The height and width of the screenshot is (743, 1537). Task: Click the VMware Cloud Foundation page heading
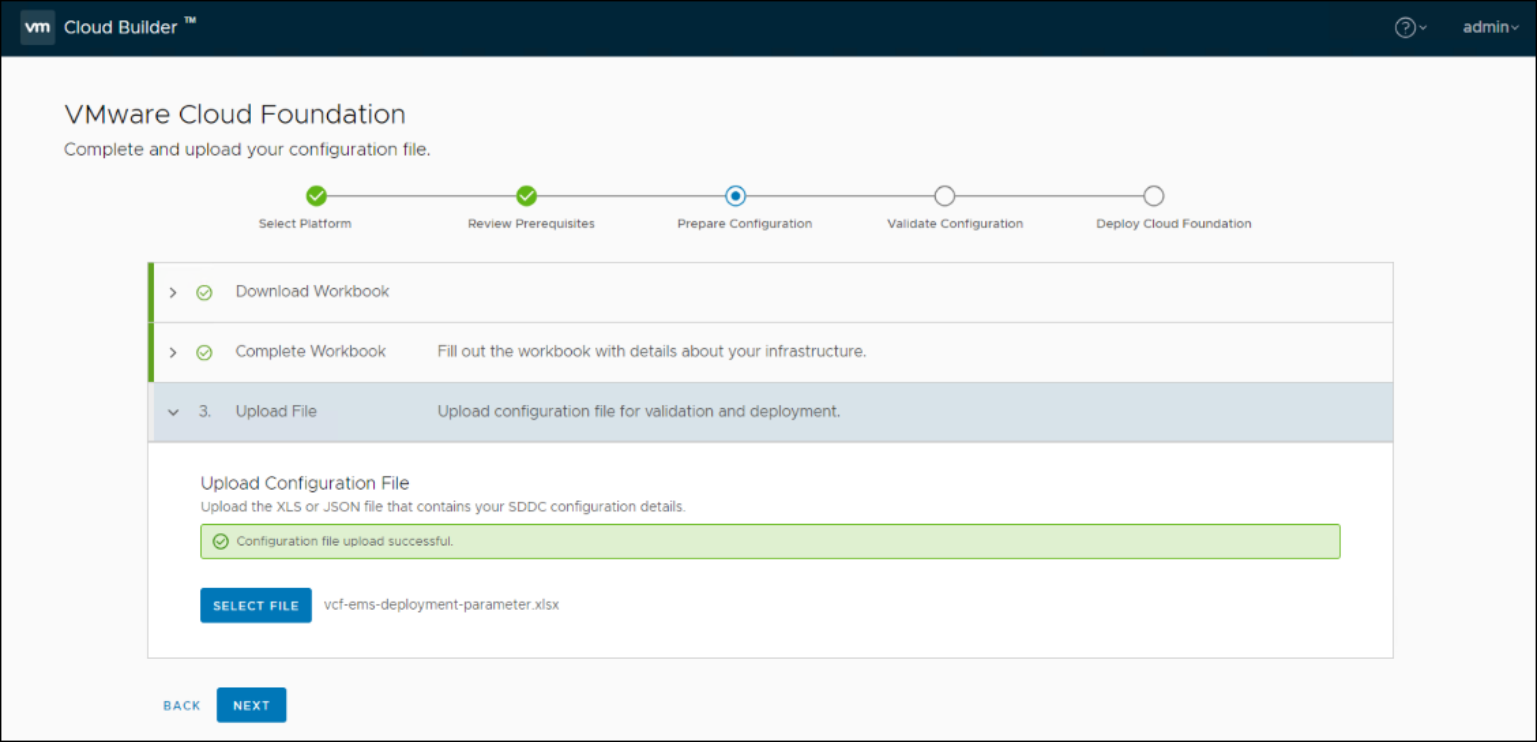[x=235, y=114]
